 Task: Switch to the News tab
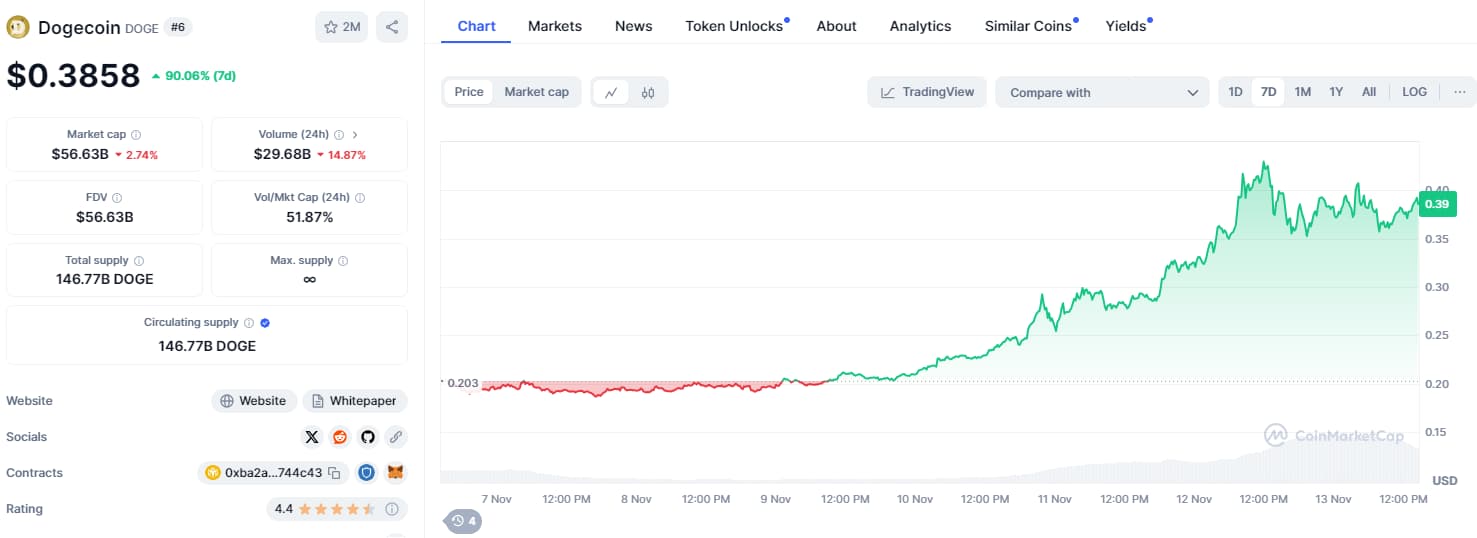coord(633,26)
